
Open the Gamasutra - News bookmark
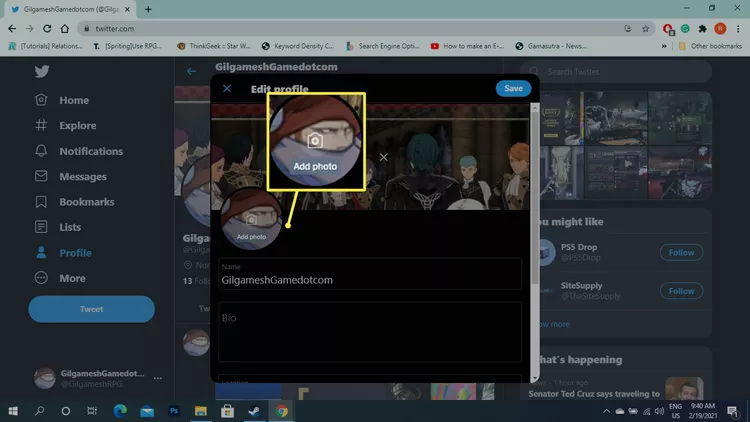pos(551,46)
